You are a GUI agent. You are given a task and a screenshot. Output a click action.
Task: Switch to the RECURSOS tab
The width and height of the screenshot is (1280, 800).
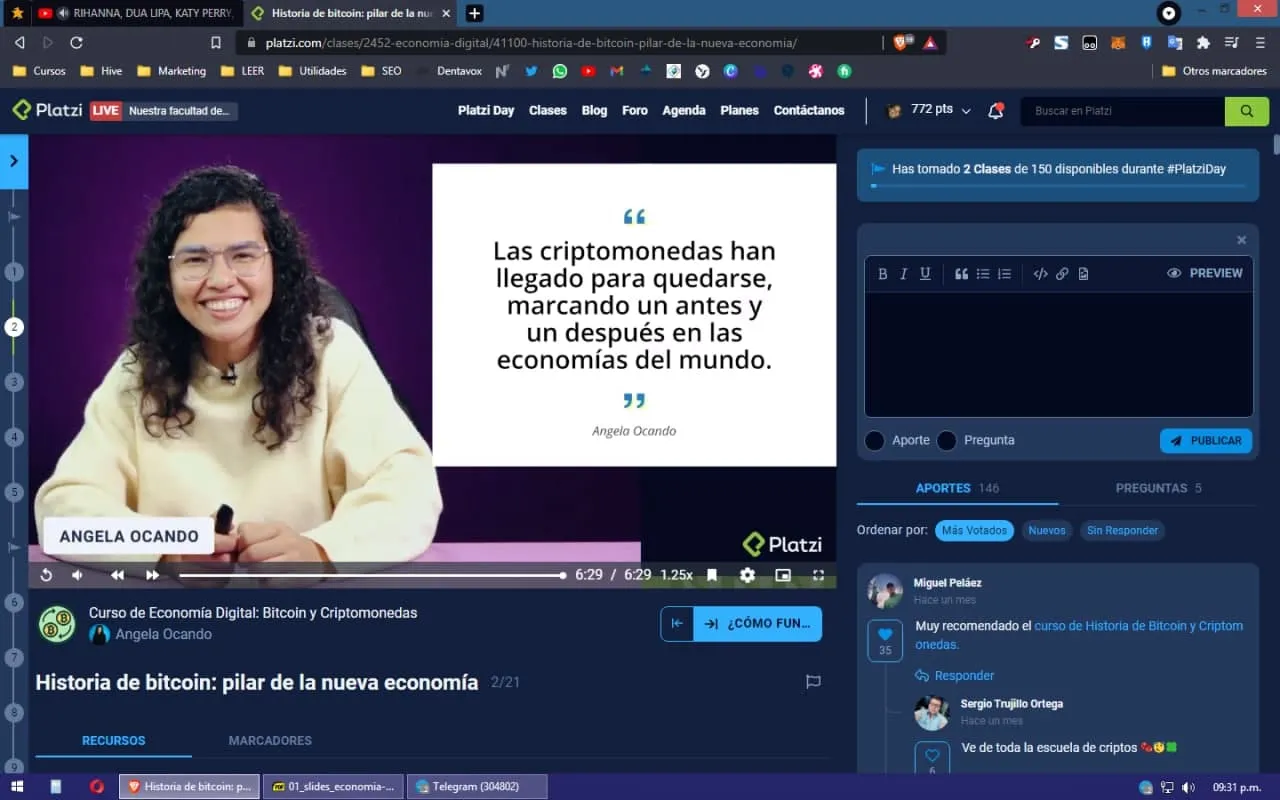(x=114, y=741)
